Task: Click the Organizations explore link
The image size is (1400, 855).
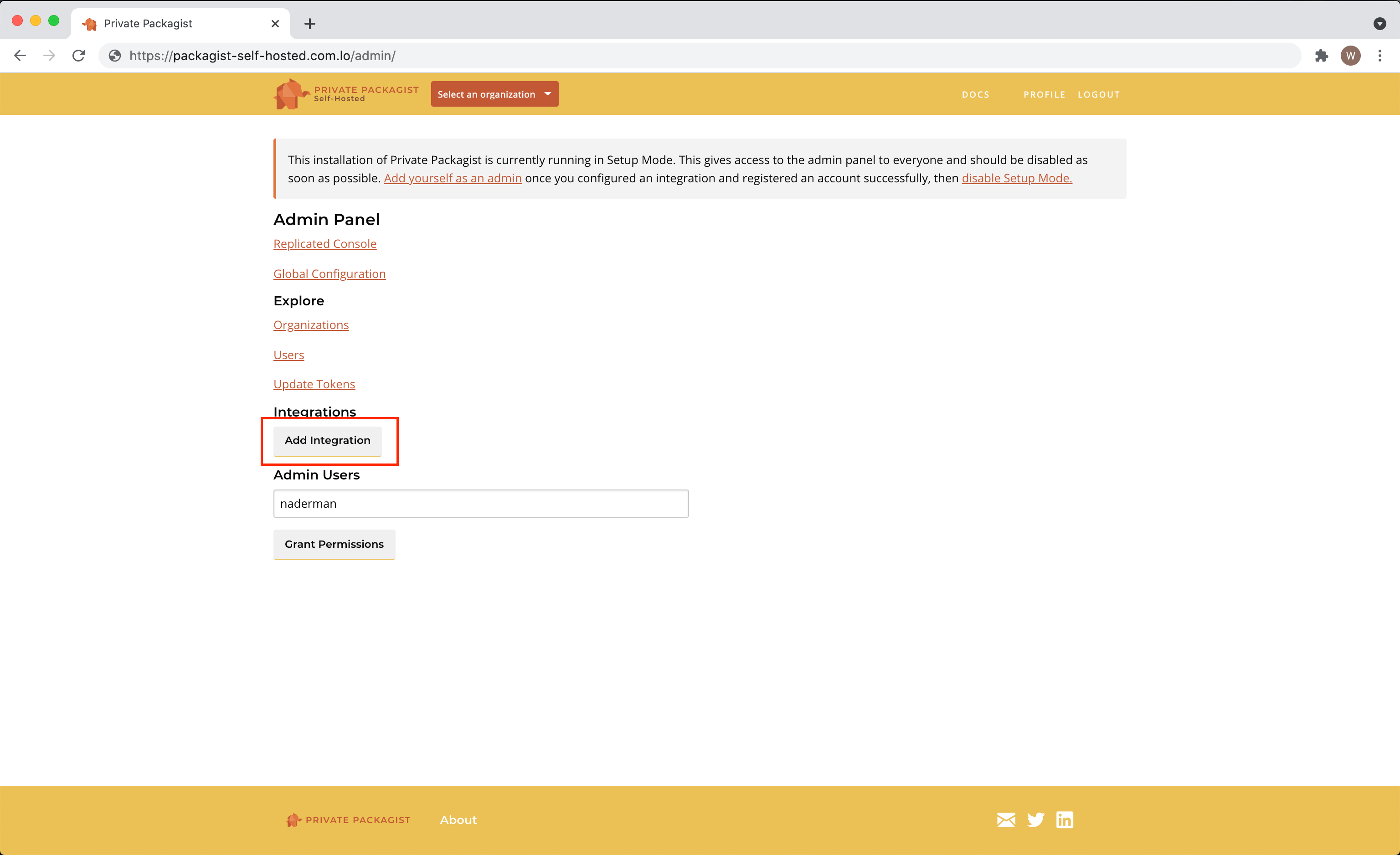Action: tap(311, 324)
